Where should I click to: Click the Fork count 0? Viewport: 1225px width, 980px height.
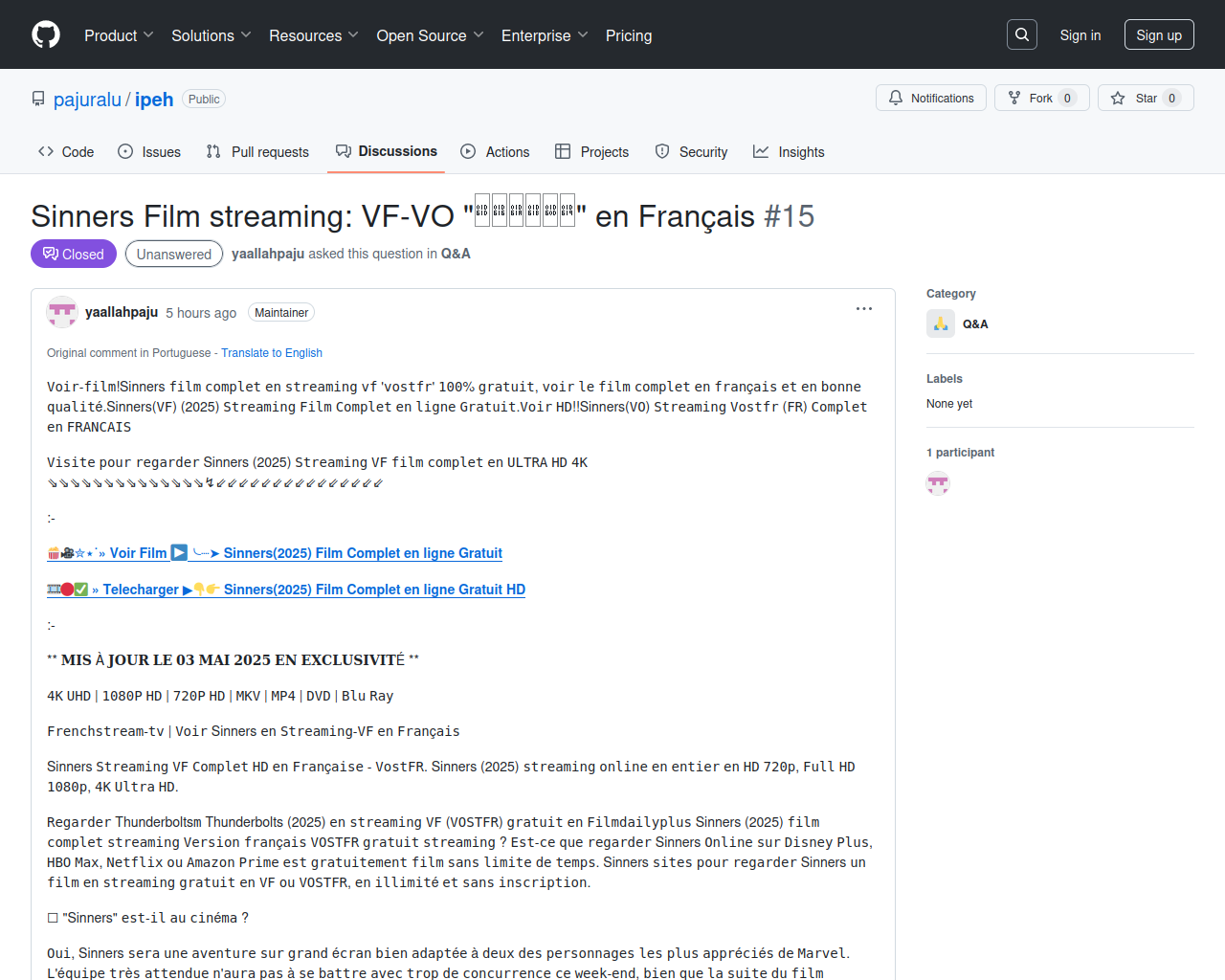(1067, 98)
